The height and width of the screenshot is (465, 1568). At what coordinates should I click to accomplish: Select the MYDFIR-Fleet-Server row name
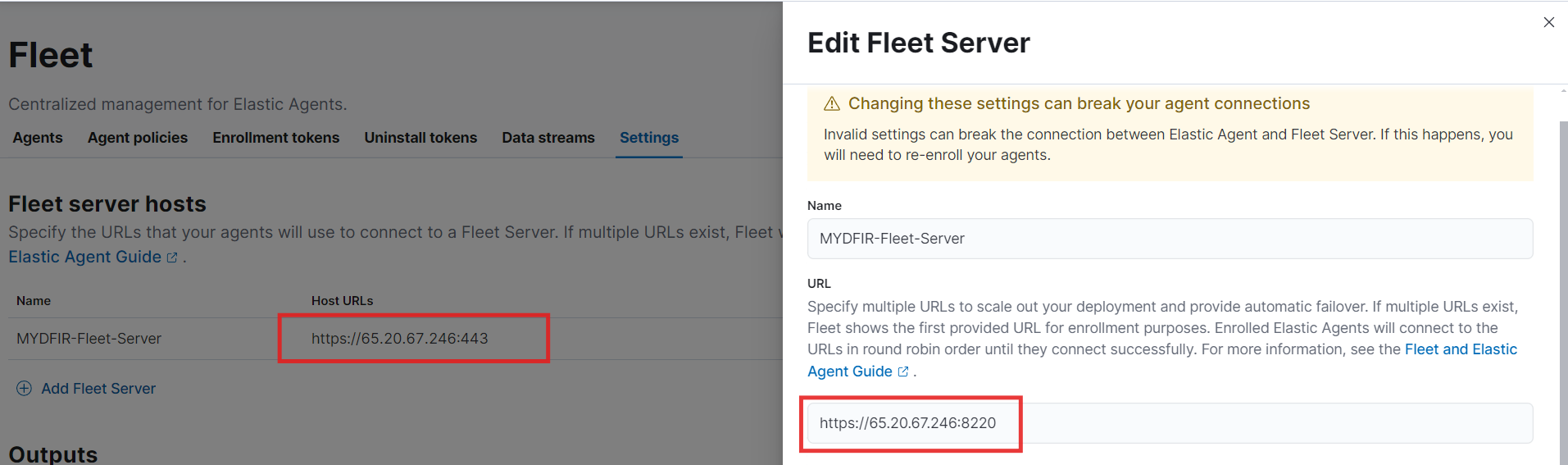coord(89,339)
